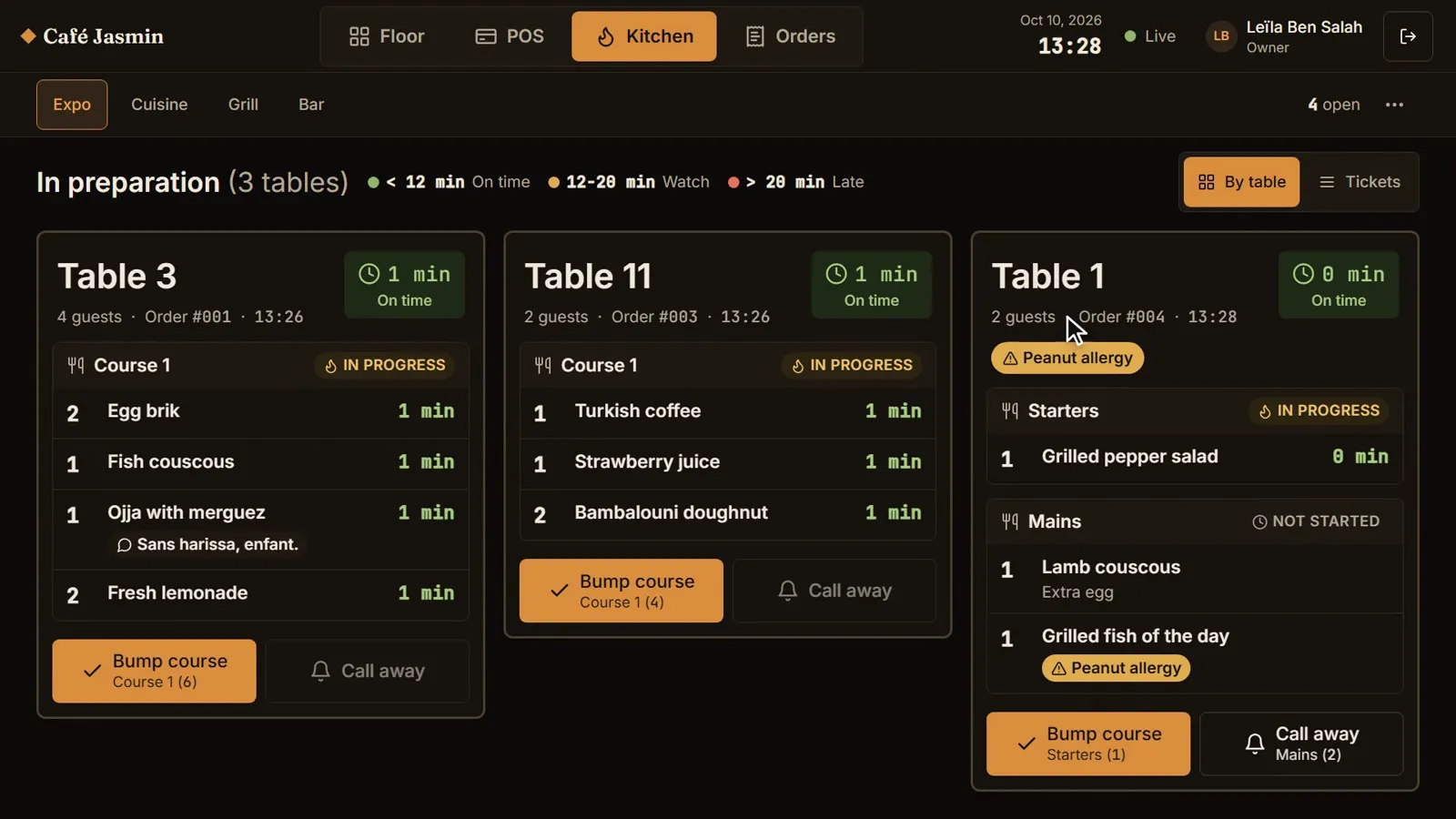Switch to Tickets list view
1456x819 pixels.
pyautogui.click(x=1360, y=182)
